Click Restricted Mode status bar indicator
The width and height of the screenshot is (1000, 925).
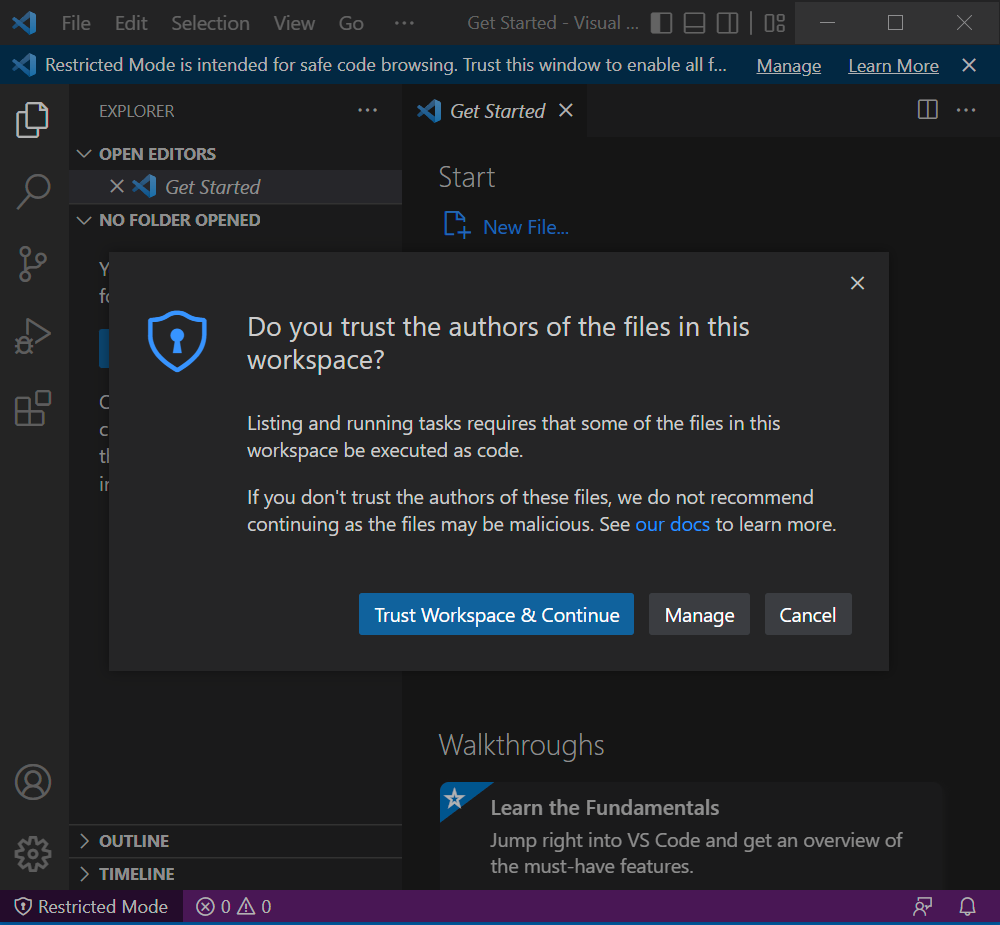(x=90, y=906)
